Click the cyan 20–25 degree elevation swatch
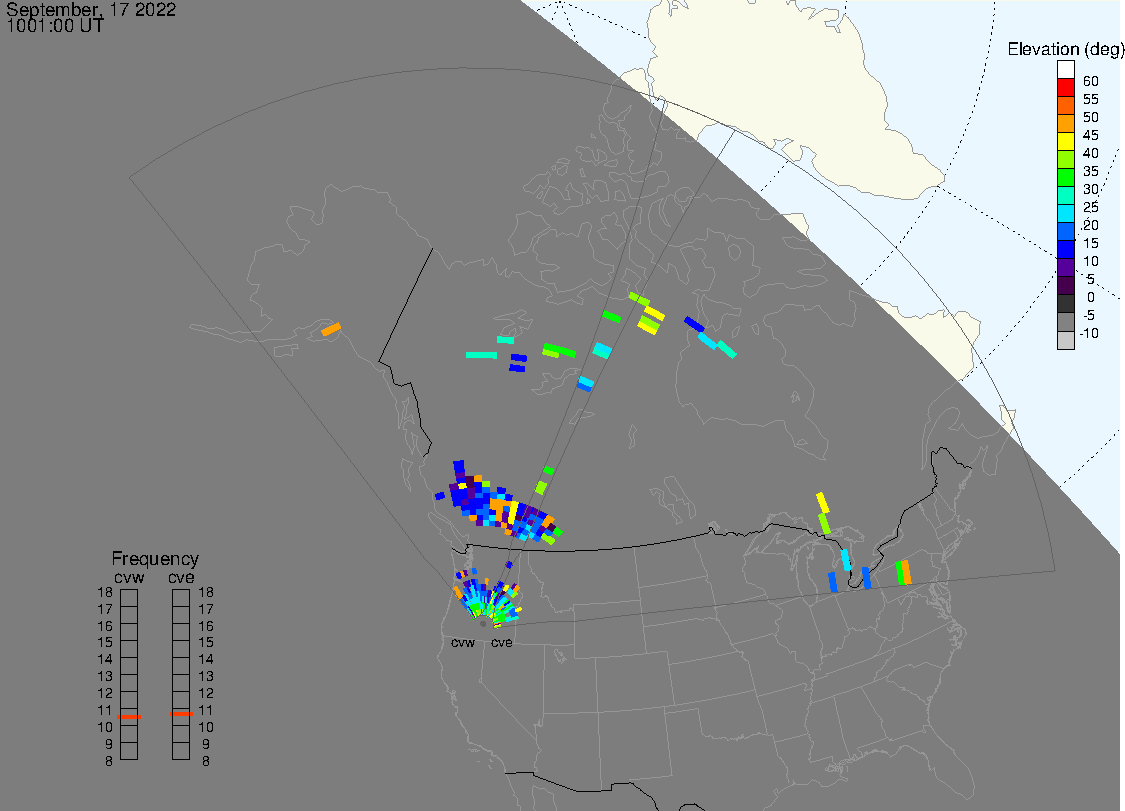This screenshot has height=811, width=1125. pyautogui.click(x=1065, y=213)
